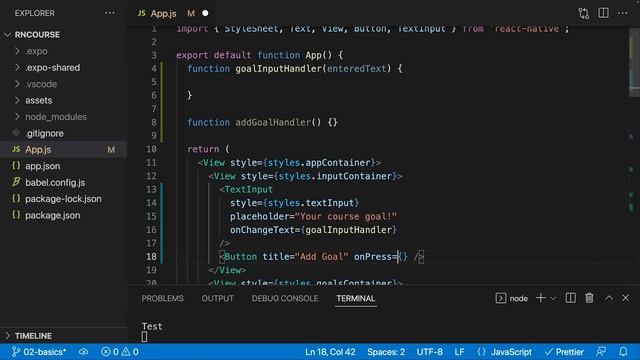Open editor more actions ellipsis
This screenshot has height=360, width=640.
click(622, 13)
